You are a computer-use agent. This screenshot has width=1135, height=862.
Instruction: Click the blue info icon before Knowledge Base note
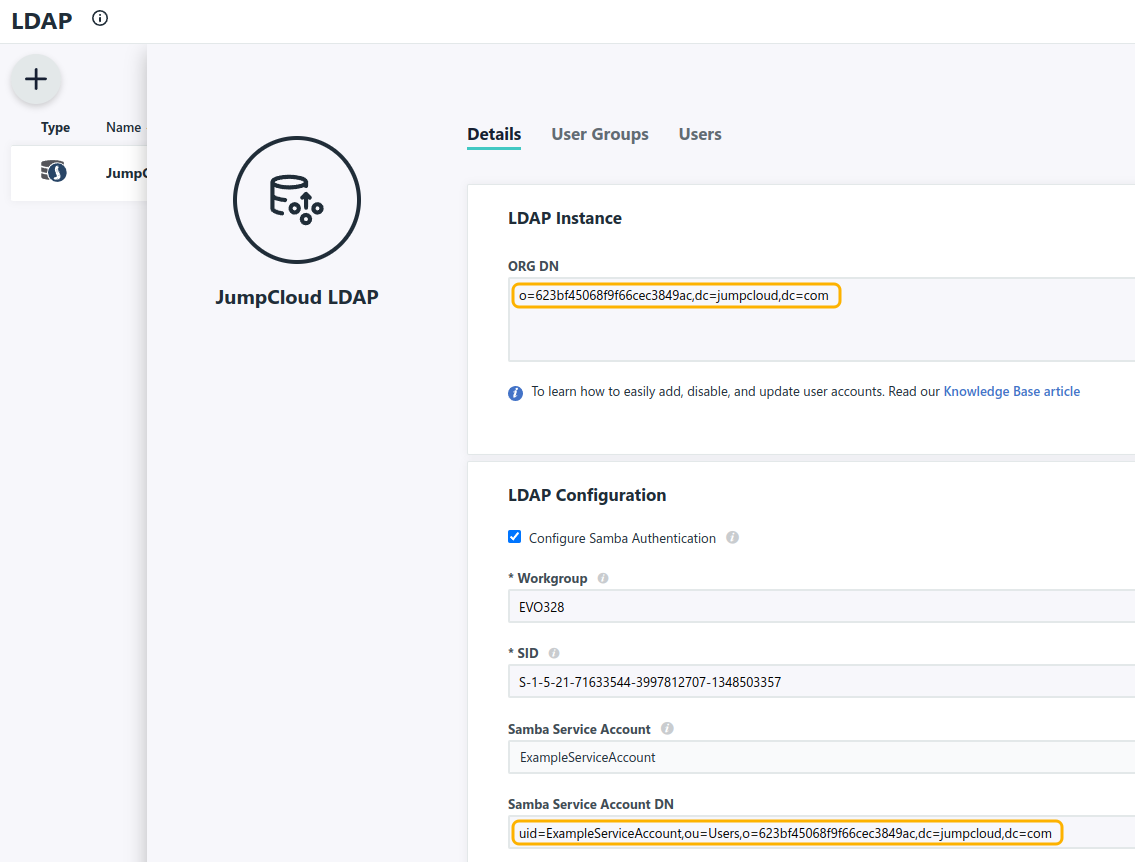coord(515,393)
